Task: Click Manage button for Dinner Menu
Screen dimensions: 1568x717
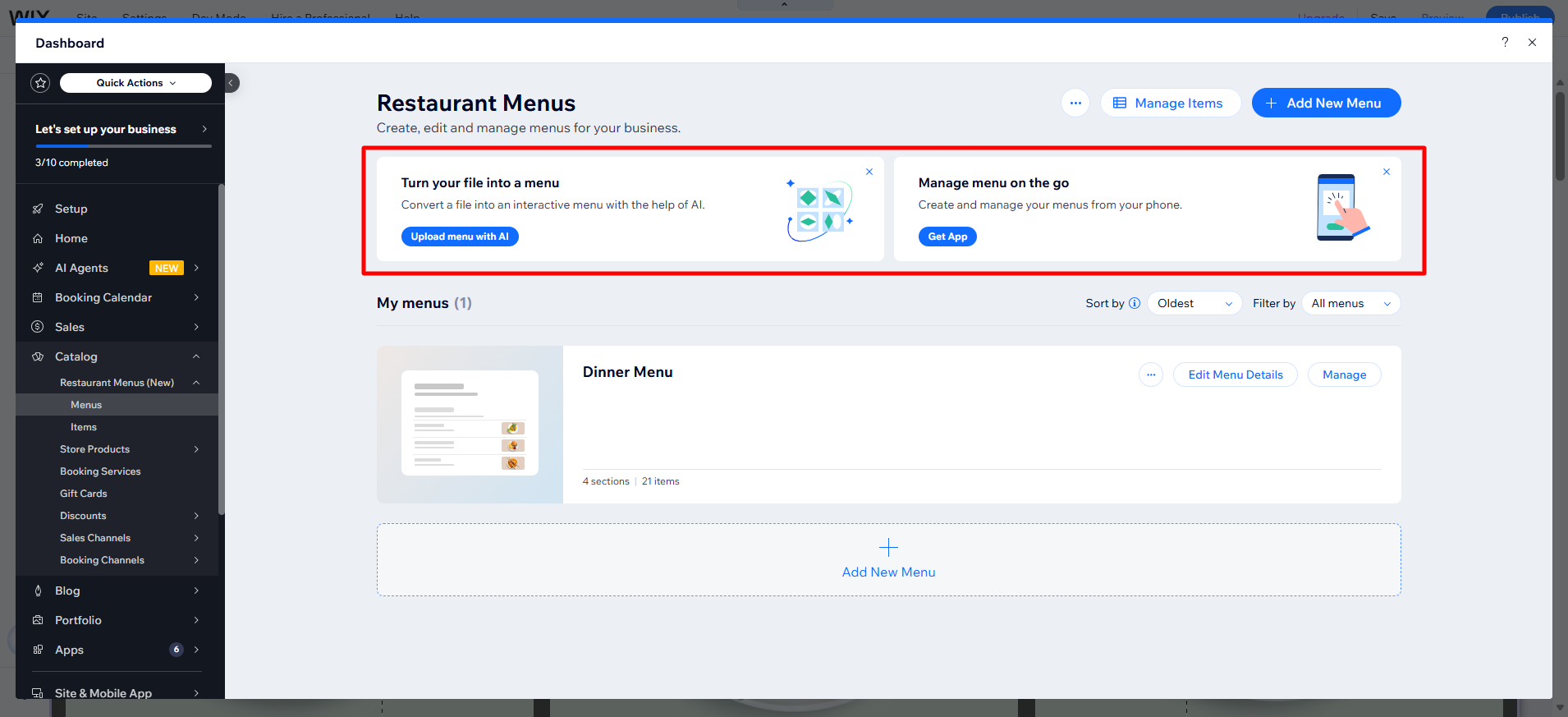Action: pos(1344,375)
